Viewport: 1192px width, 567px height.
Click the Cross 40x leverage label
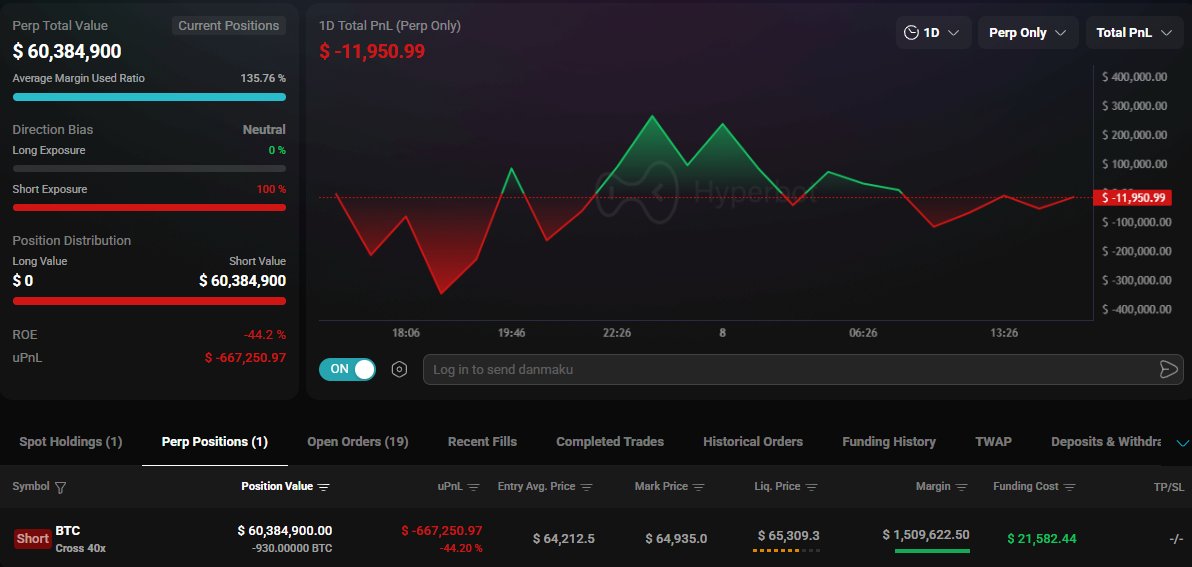click(x=81, y=548)
